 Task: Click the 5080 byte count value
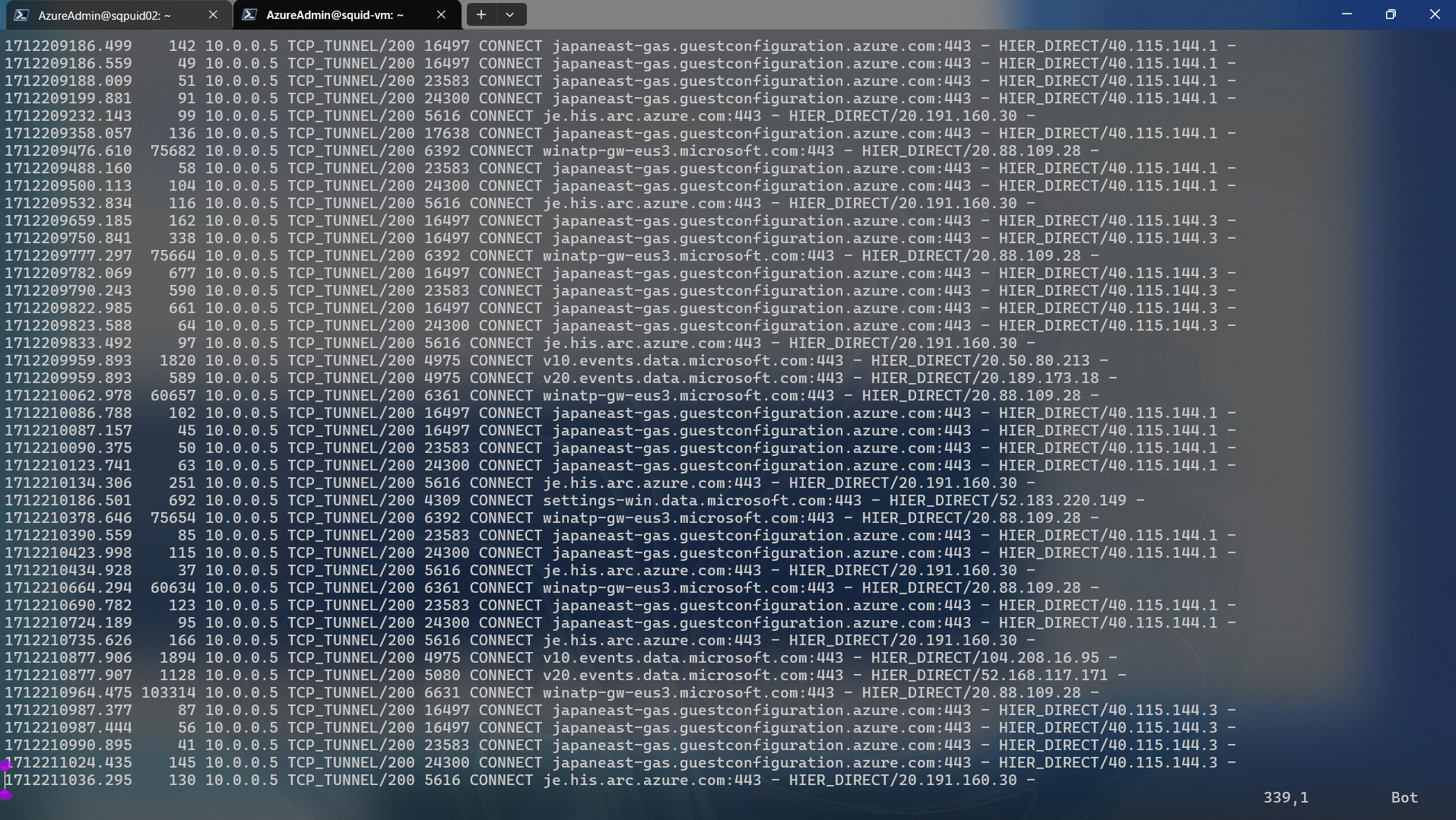click(442, 675)
